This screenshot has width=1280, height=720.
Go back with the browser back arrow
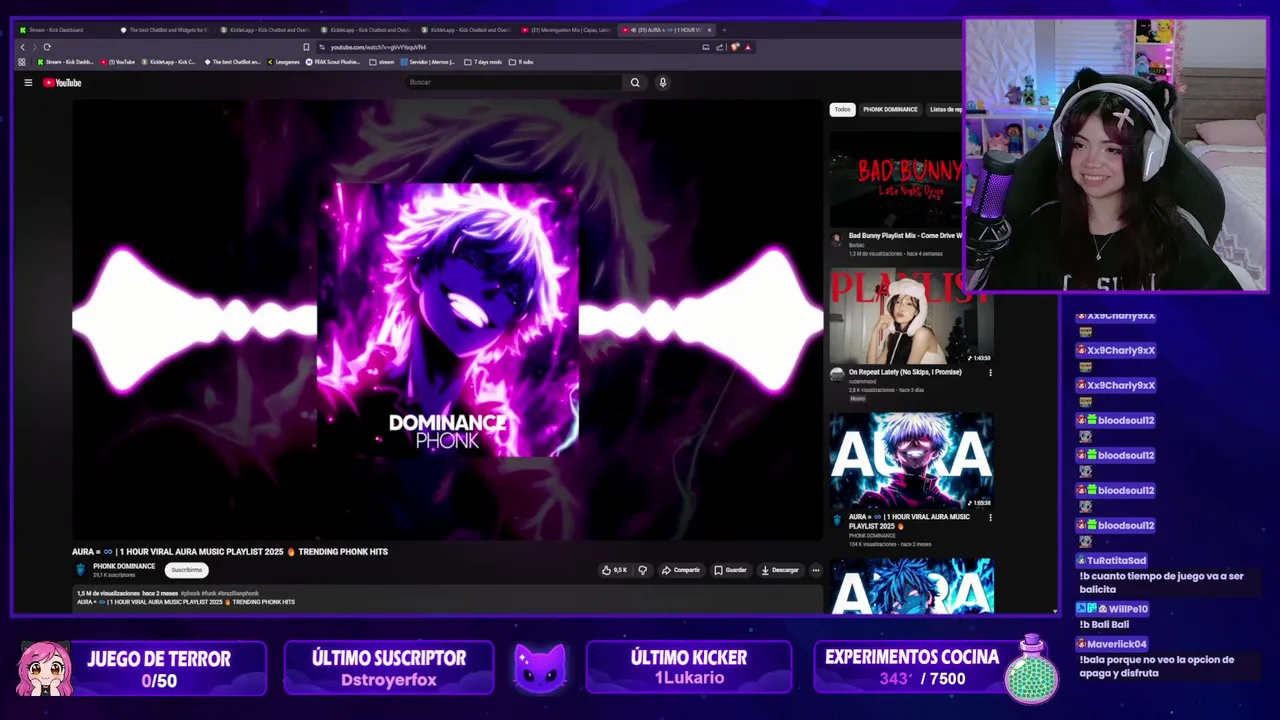(x=23, y=47)
